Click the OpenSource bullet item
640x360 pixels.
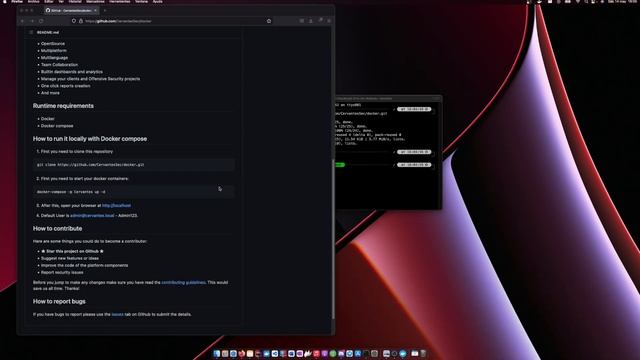(53, 44)
